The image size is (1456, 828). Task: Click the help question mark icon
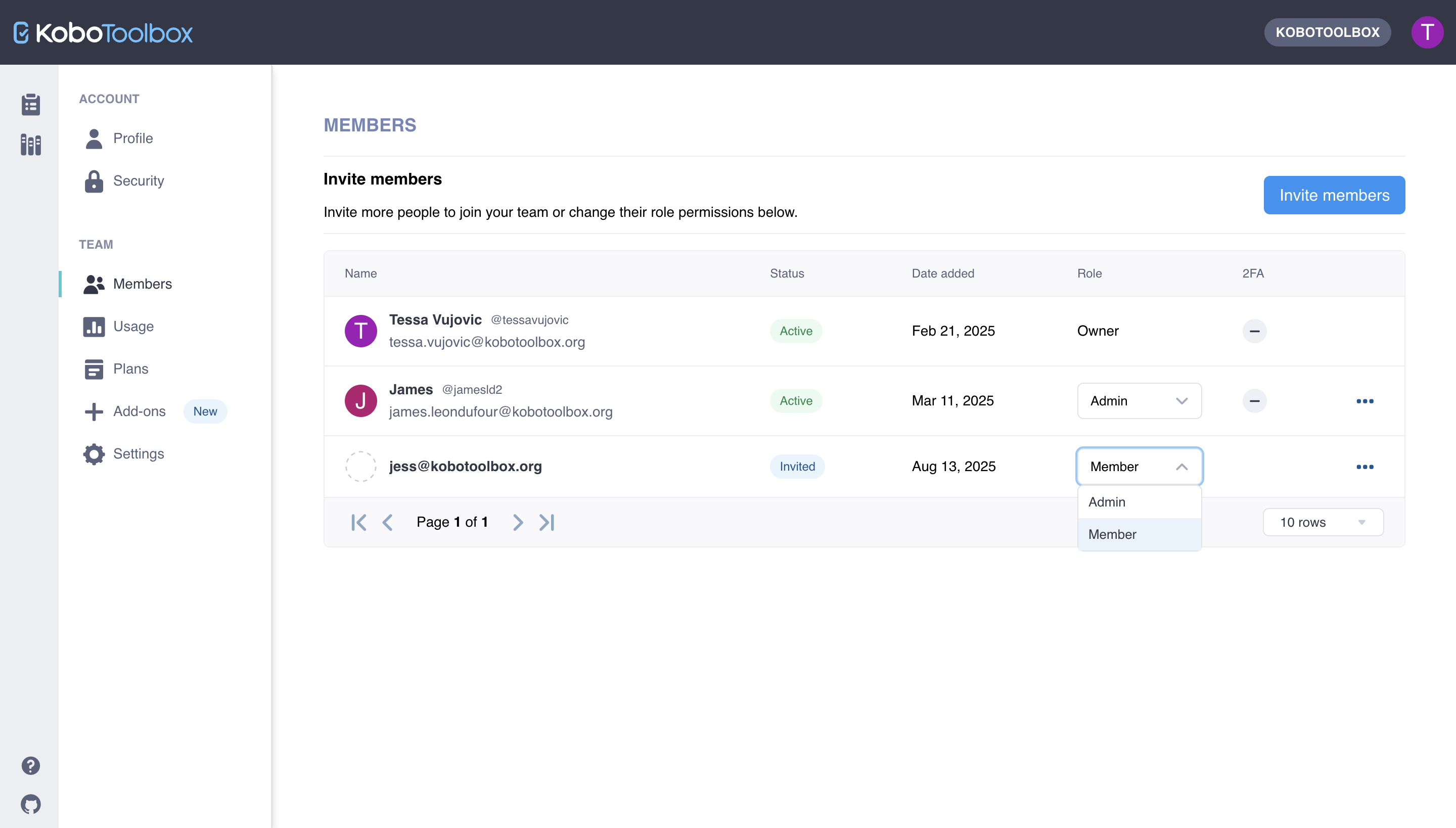click(31, 765)
